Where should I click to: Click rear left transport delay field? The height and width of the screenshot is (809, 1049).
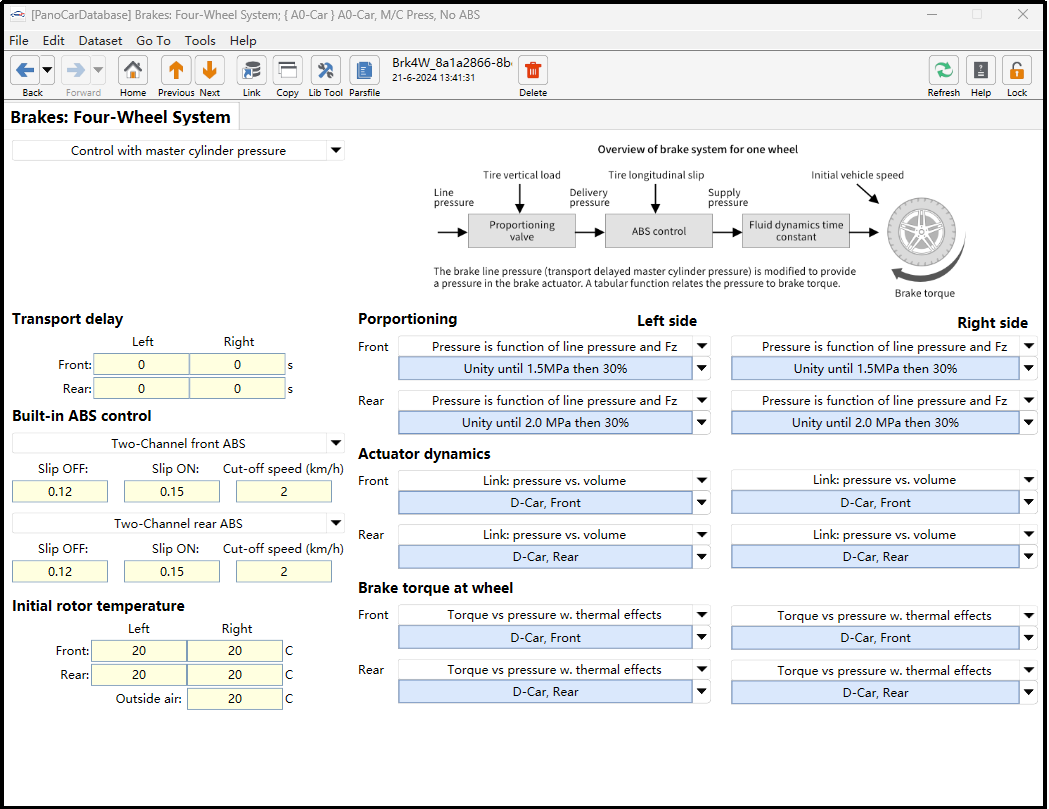141,389
